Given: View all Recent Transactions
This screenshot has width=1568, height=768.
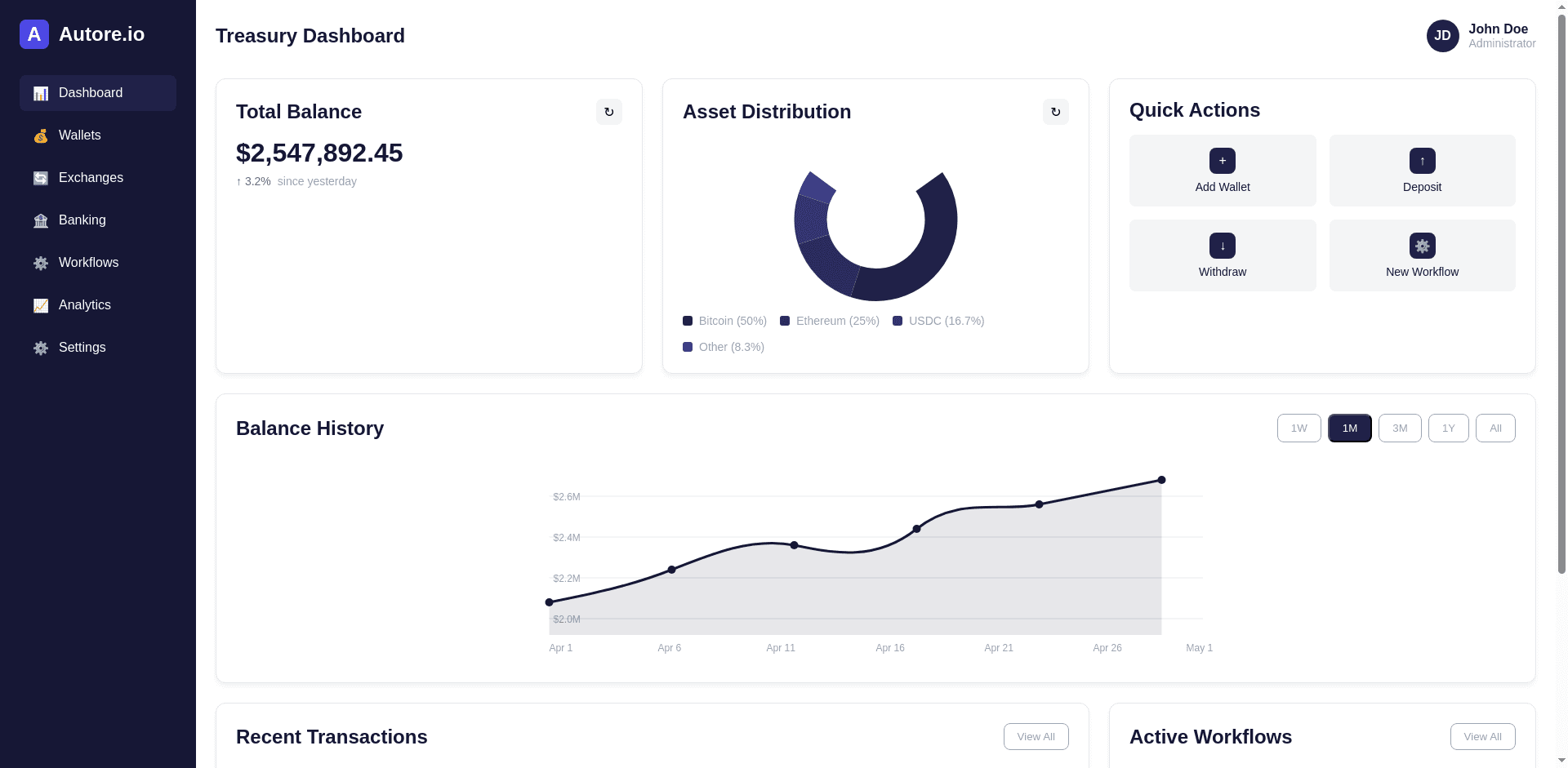Looking at the screenshot, I should click(1036, 736).
